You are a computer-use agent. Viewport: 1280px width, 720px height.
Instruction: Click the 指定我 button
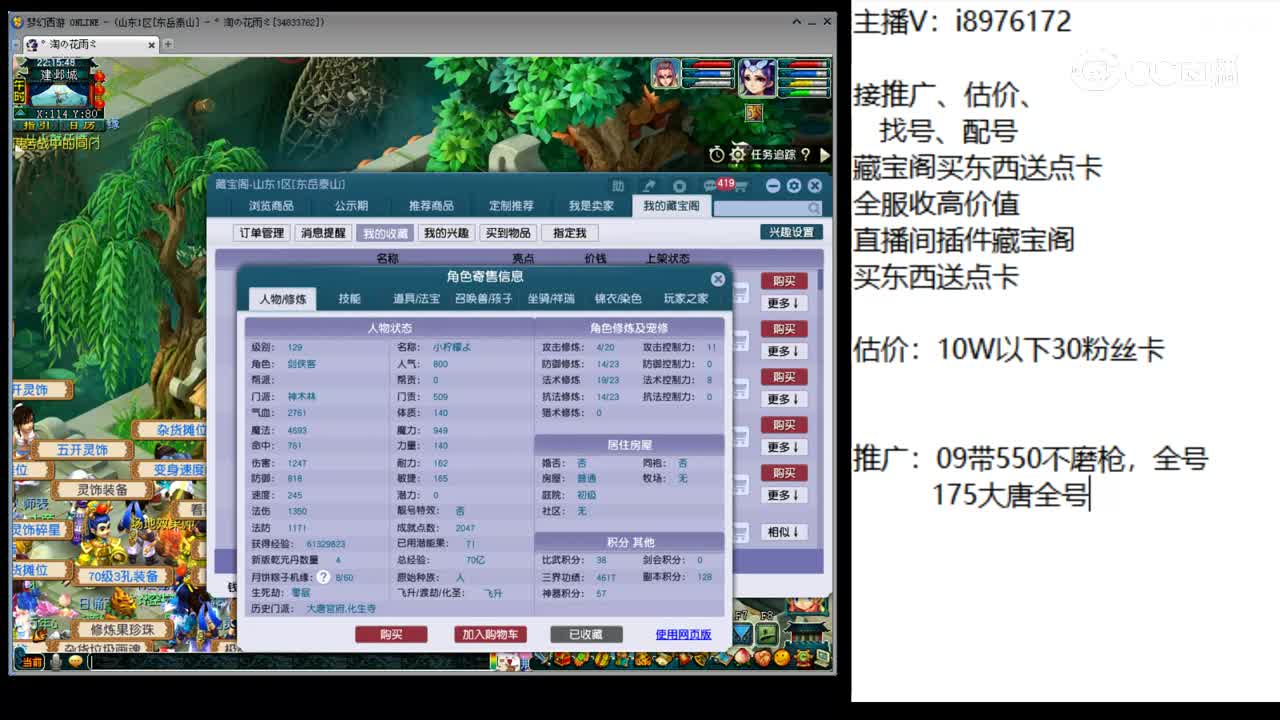click(569, 233)
